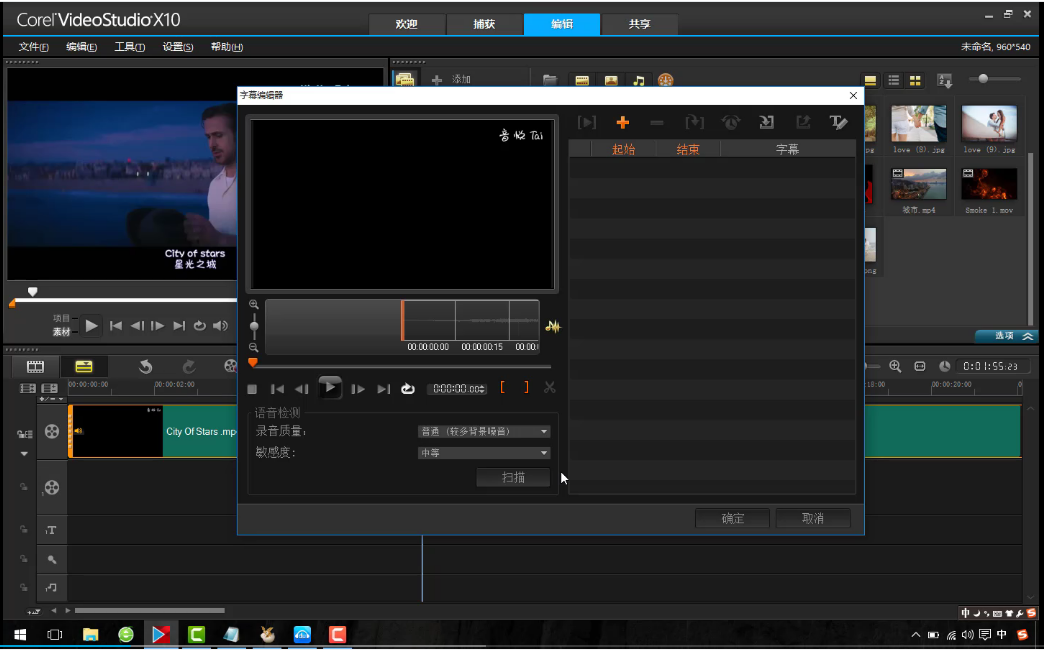Click the import subtitle file icon
The height and width of the screenshot is (650, 1044).
click(766, 123)
